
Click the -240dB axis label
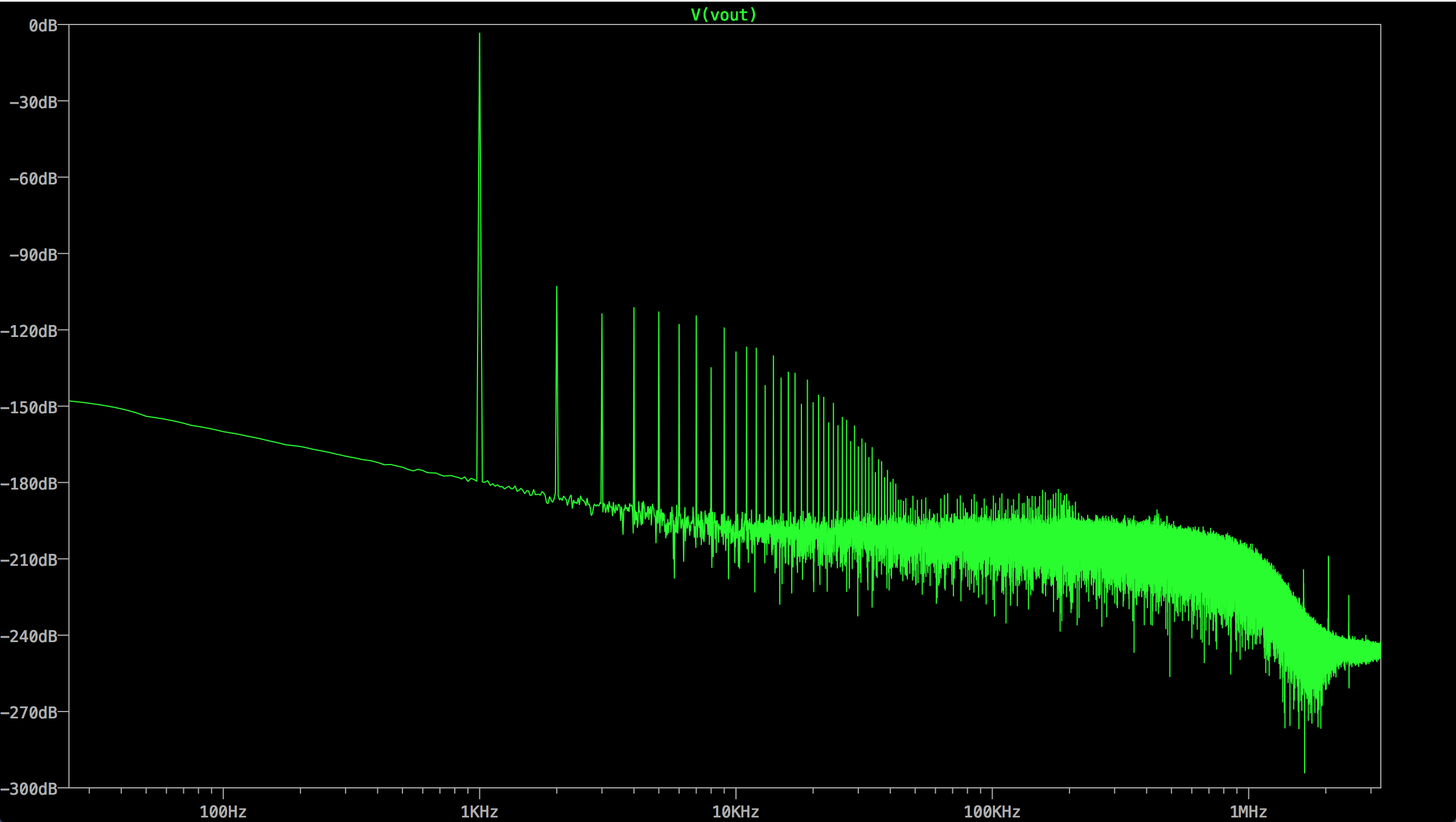pyautogui.click(x=29, y=636)
